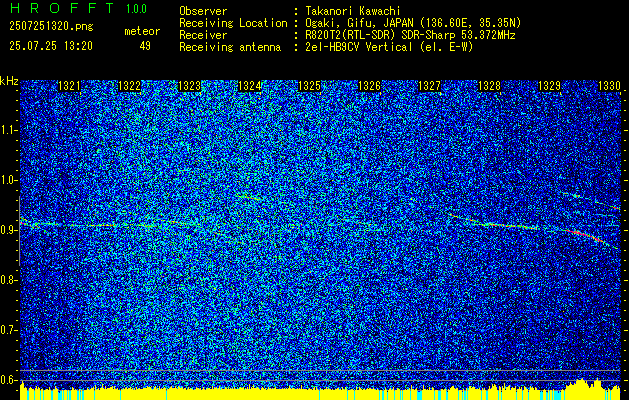Click the 1323 time marker
Screen dimensions: 629x400
189,86
